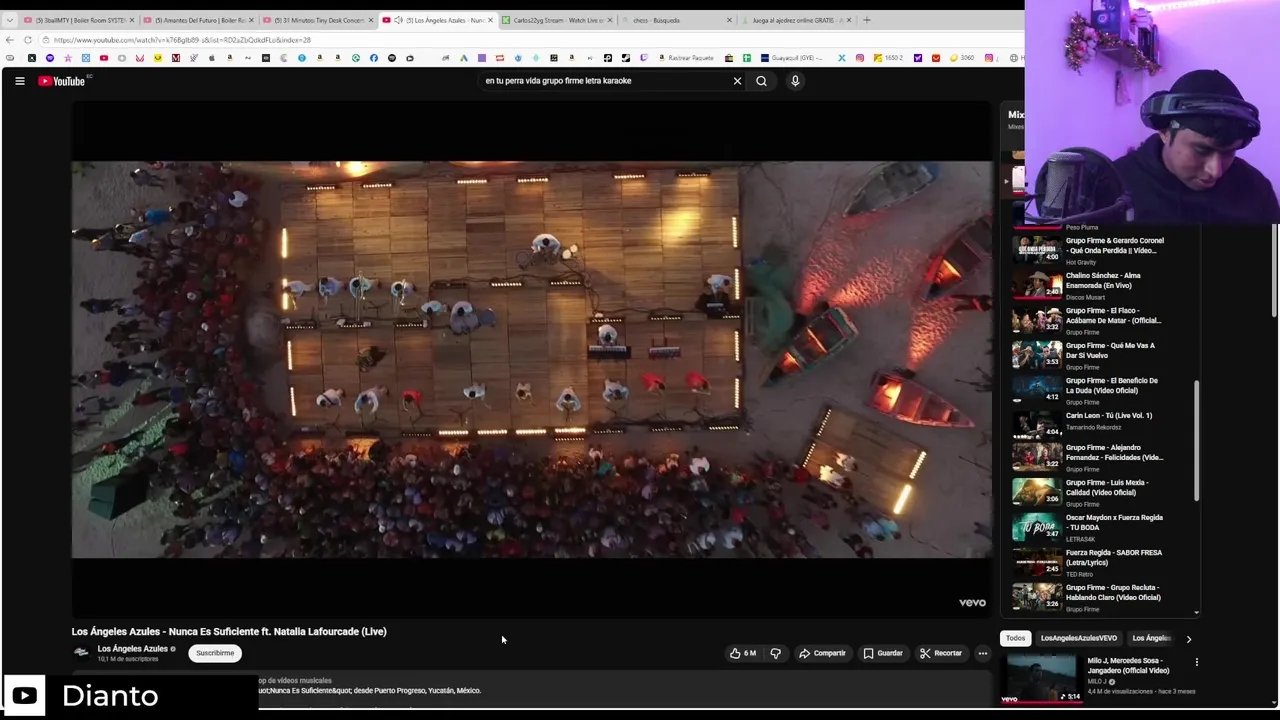Play Grupo Firme El Beneficio De La Duda
Image resolution: width=1280 pixels, height=720 pixels.
(1100, 389)
